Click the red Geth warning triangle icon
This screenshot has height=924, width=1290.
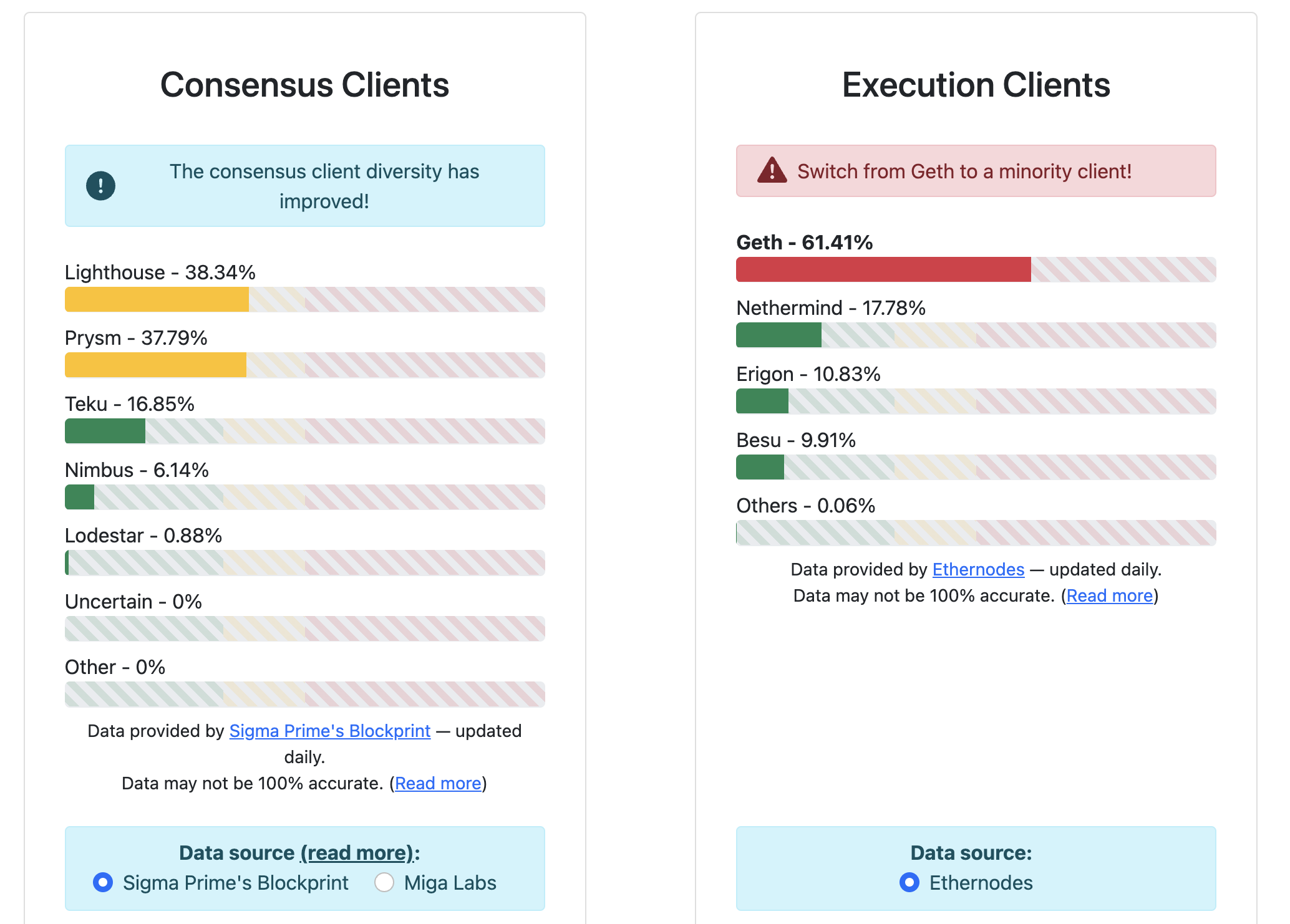(x=772, y=170)
